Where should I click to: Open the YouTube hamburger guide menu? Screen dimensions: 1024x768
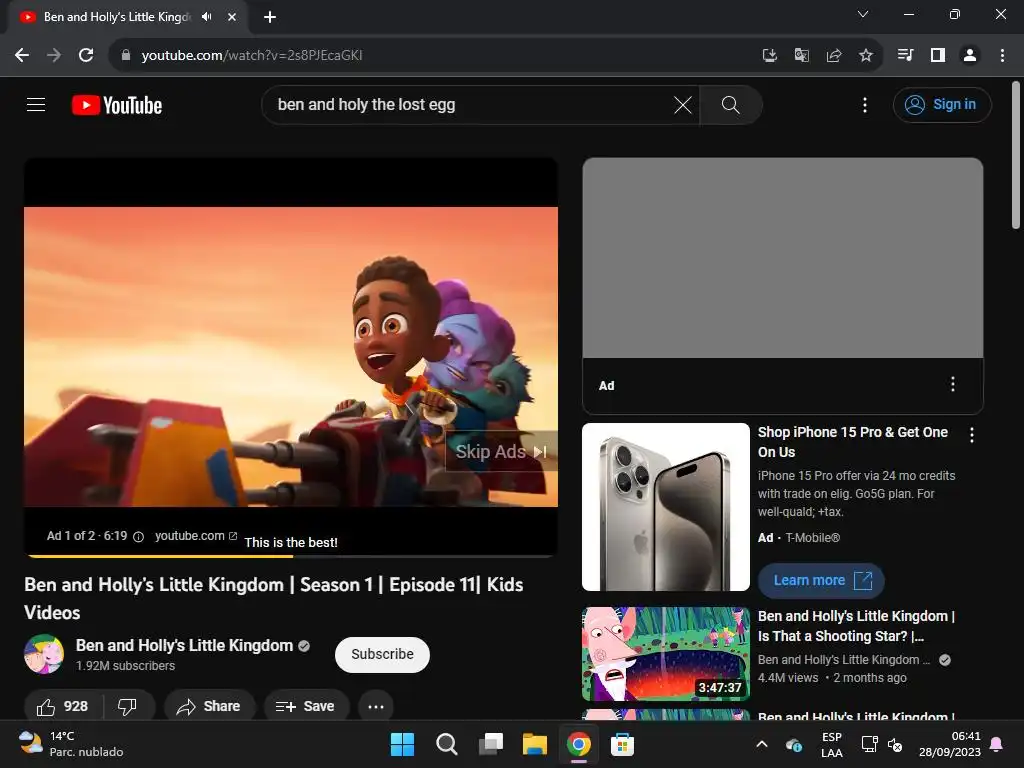pos(36,104)
